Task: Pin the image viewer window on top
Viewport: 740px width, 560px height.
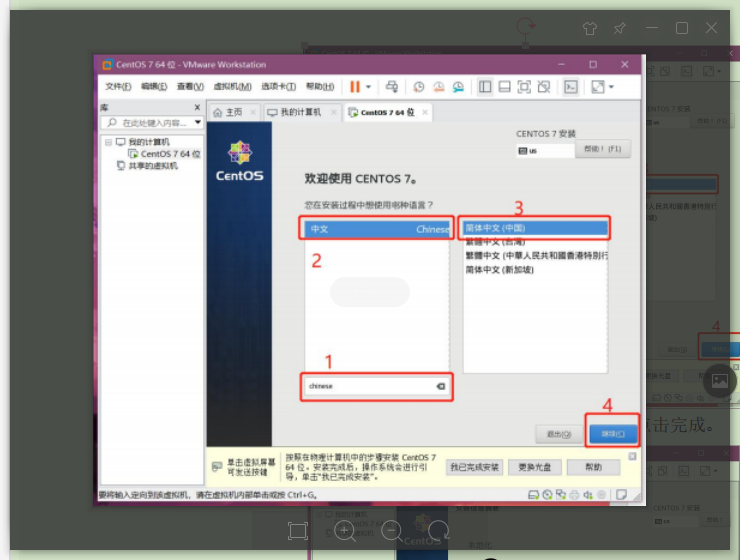Action: pyautogui.click(x=620, y=28)
